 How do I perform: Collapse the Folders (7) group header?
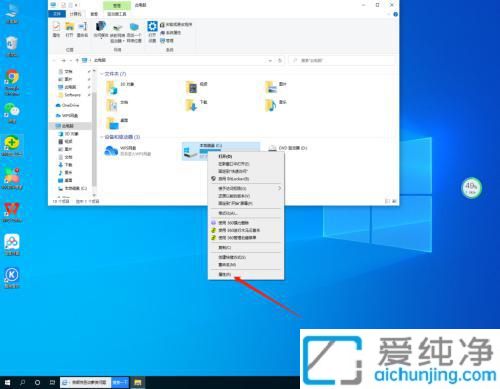[x=114, y=74]
